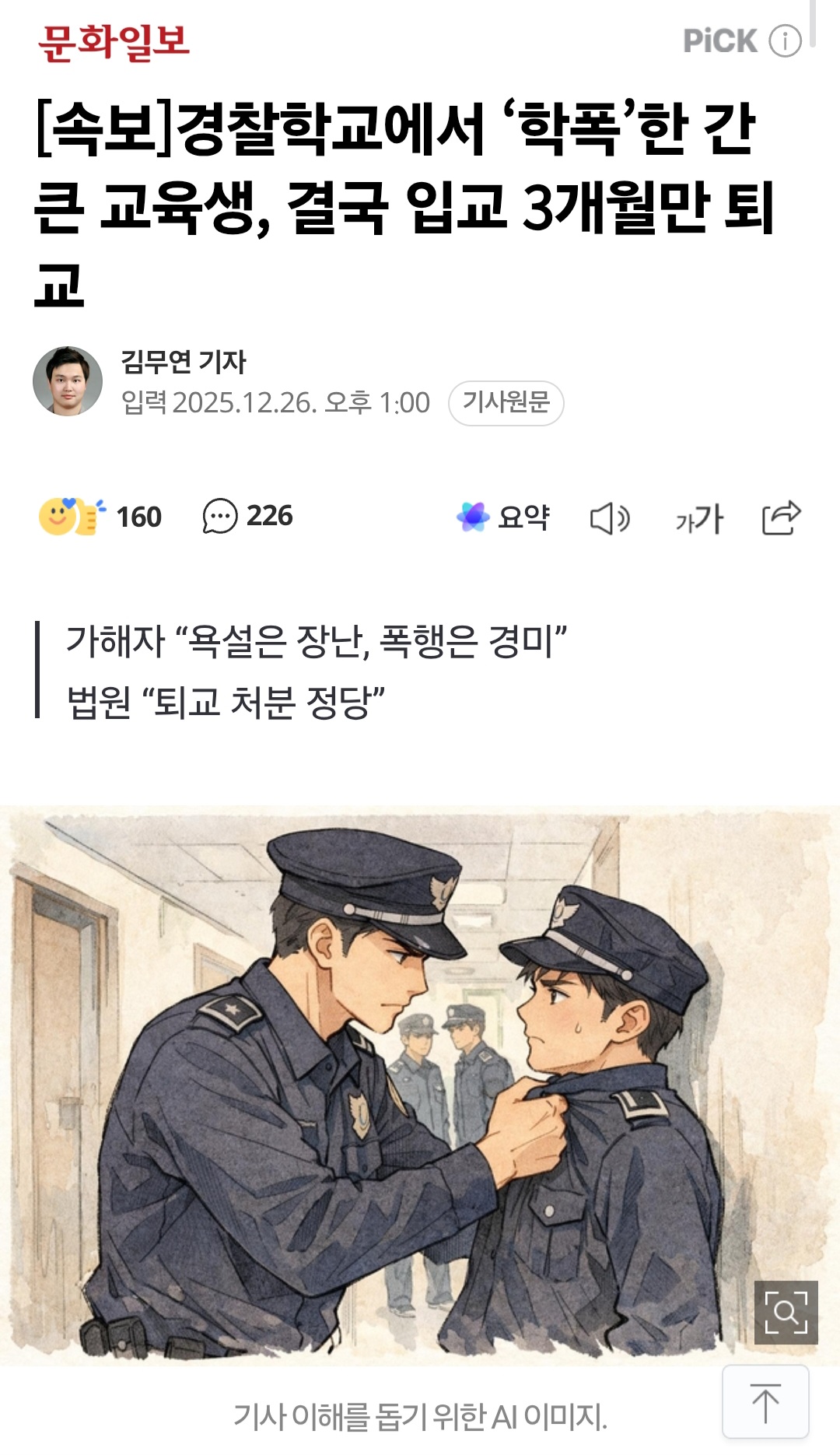Enlarge image with the magnifier icon
Screen dimensions: 840x1455
(786, 1313)
